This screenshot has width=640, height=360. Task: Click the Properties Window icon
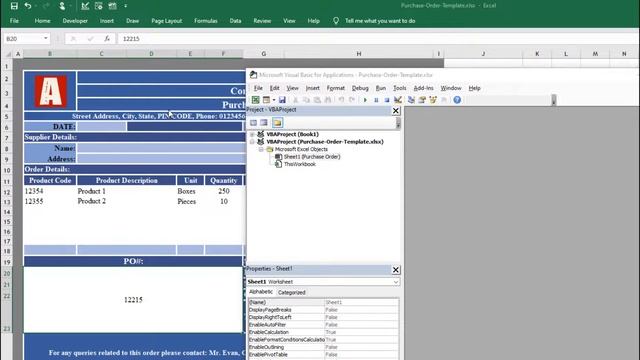422,100
